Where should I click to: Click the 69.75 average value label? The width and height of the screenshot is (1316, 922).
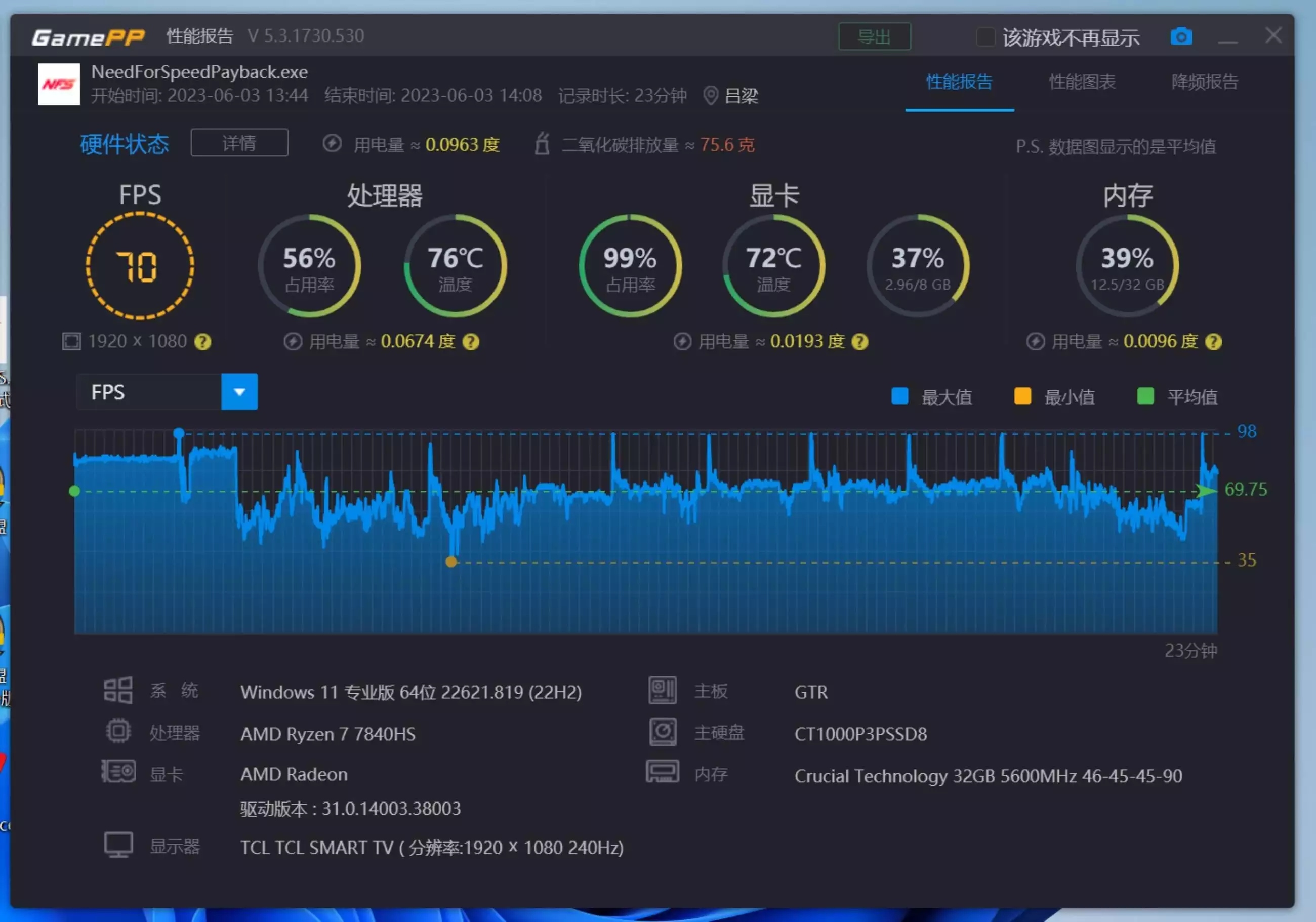pyautogui.click(x=1246, y=489)
